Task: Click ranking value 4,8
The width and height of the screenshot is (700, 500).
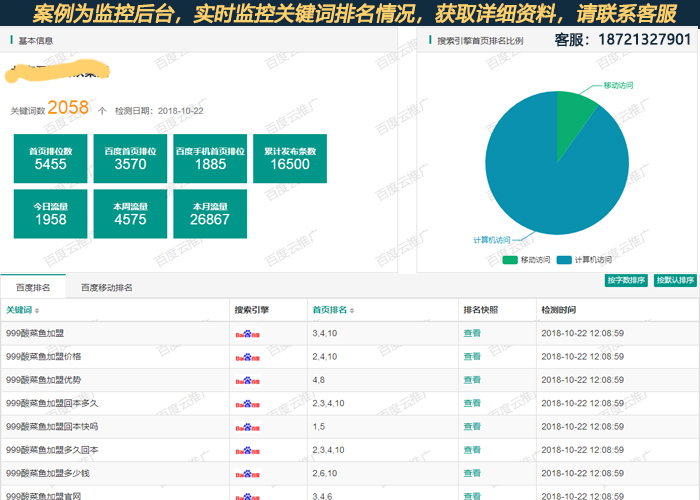Action: coord(318,380)
